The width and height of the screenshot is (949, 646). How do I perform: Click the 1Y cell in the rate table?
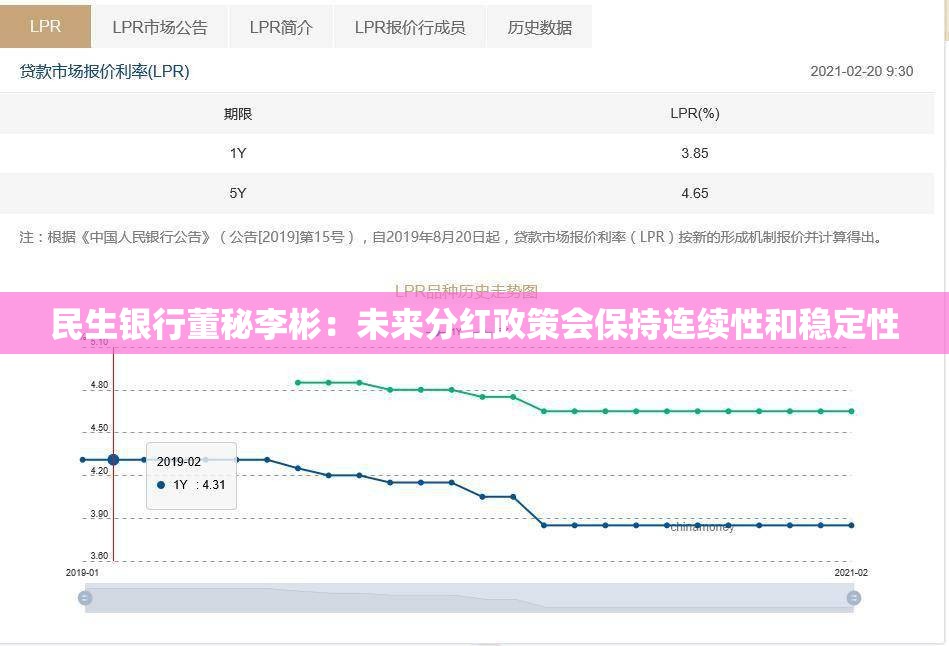tap(238, 153)
